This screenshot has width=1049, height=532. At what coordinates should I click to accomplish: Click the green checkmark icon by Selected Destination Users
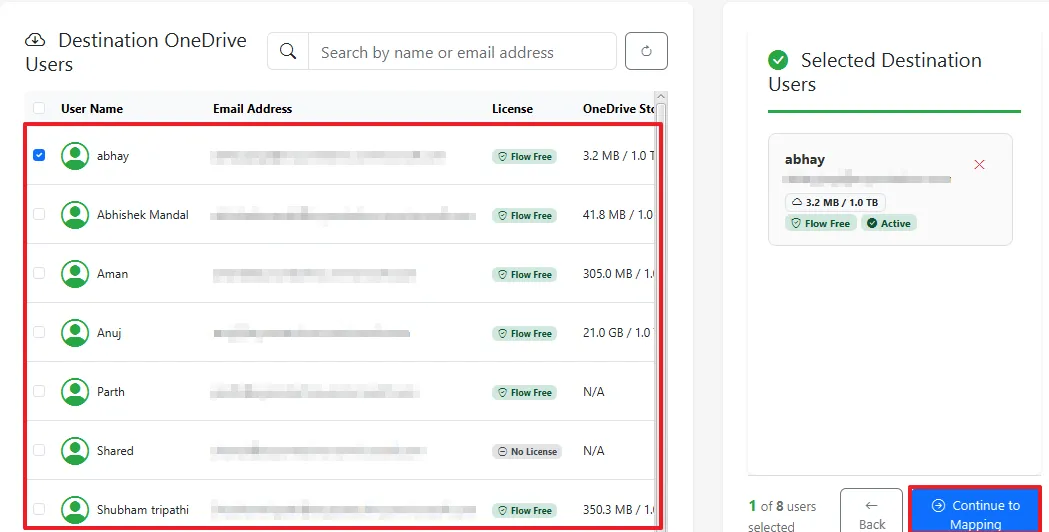[x=778, y=60]
